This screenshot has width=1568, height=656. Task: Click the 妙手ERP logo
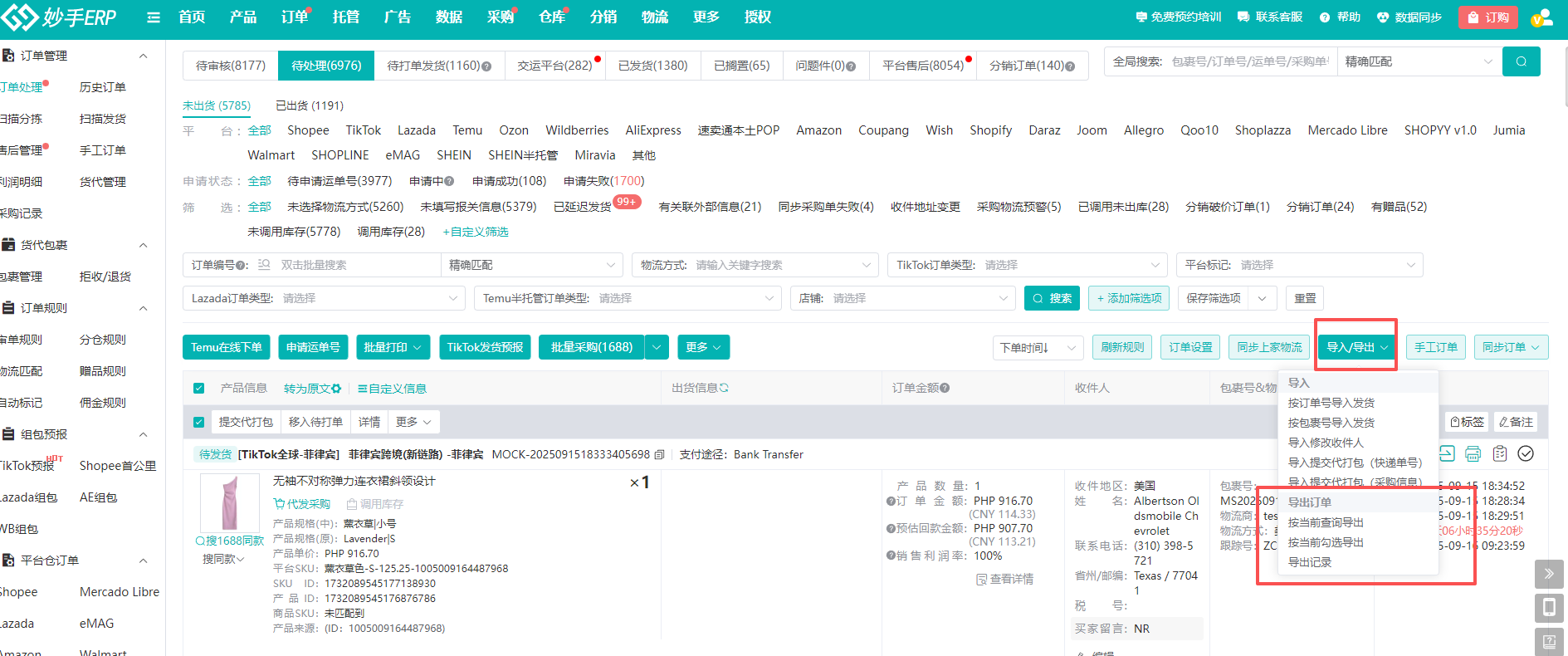59,17
